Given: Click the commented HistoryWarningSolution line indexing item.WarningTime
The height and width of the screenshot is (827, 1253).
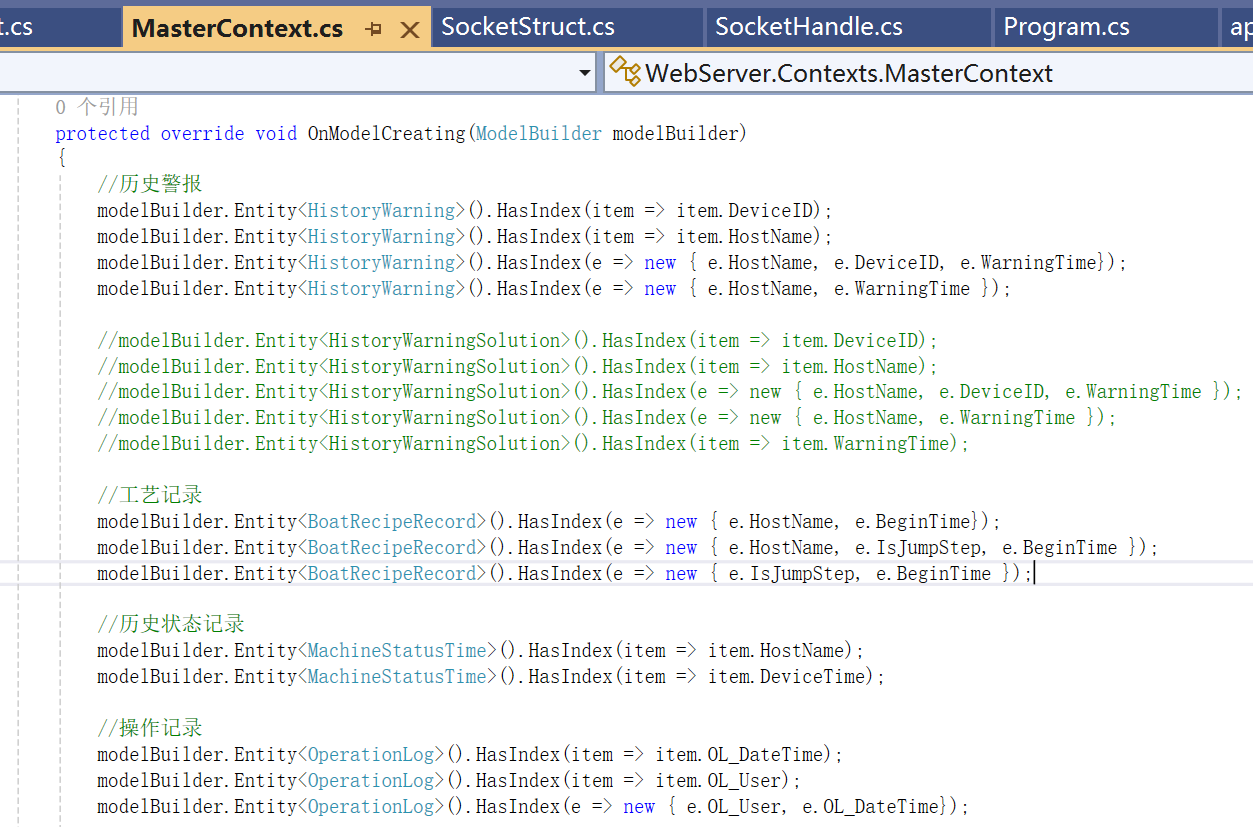Looking at the screenshot, I should coord(533,443).
